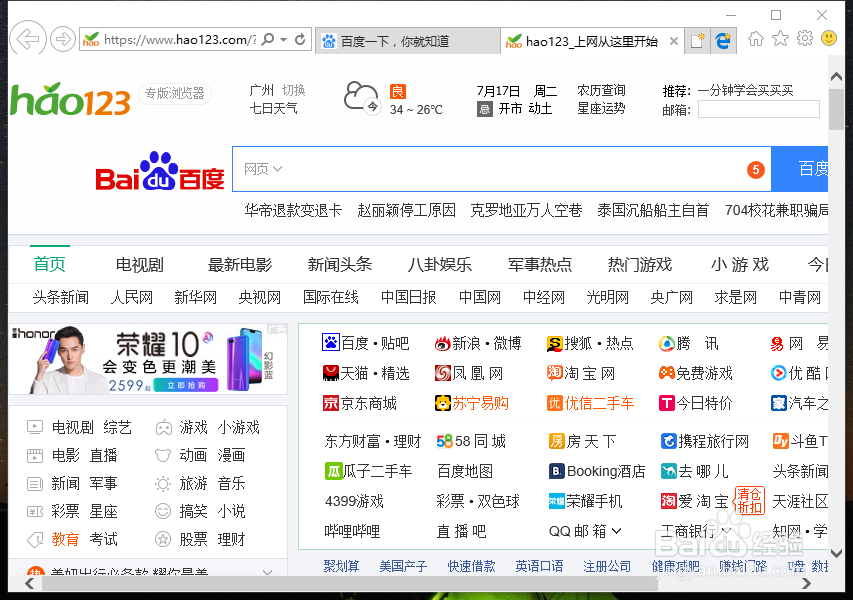Viewport: 853px width, 600px height.
Task: Select the 电视剧 navigation tab
Action: pyautogui.click(x=139, y=264)
